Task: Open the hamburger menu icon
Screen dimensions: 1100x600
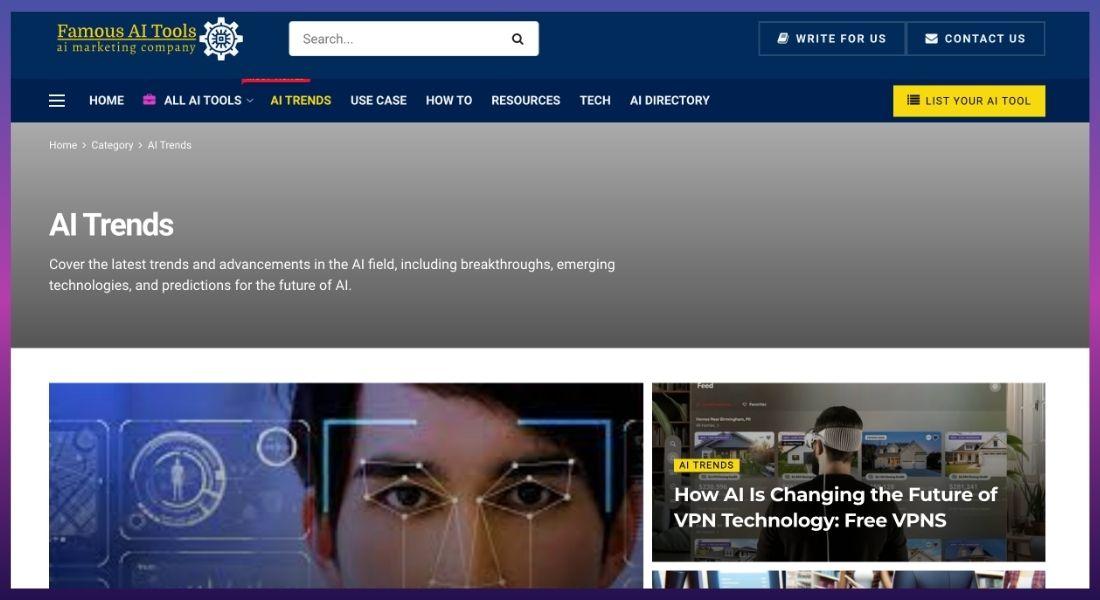Action: (57, 101)
